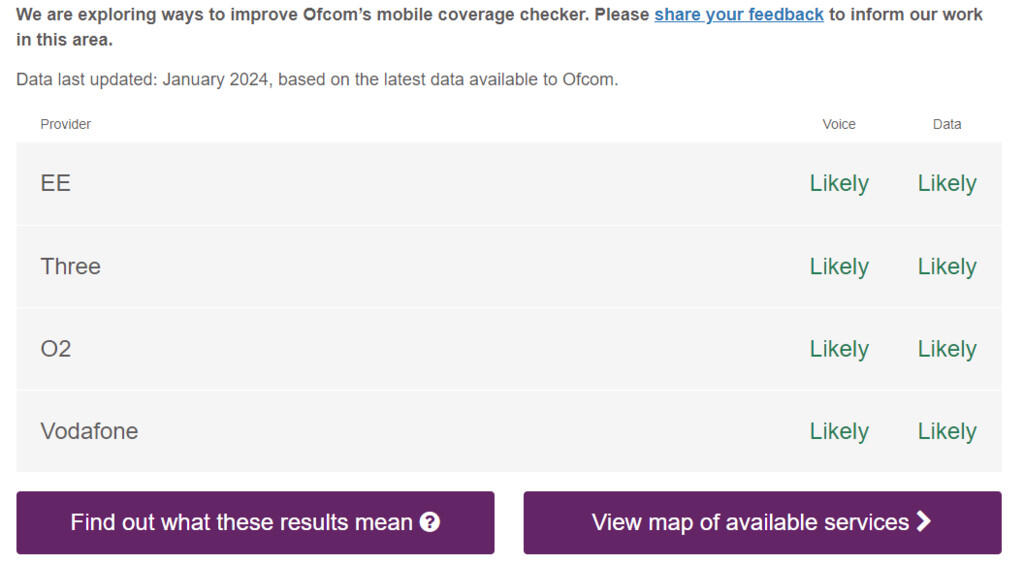Click EE's Data coverage Likely result
The height and width of the screenshot is (564, 1024).
947,183
